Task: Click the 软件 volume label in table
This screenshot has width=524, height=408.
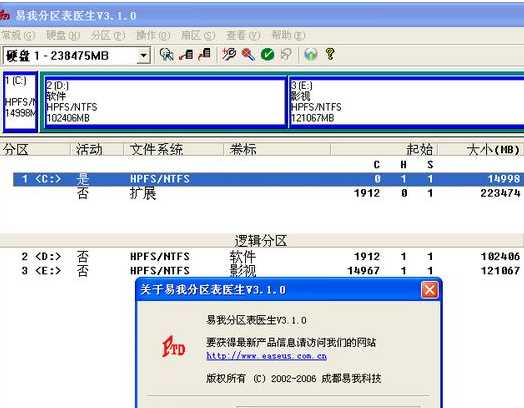Action: pos(243,257)
